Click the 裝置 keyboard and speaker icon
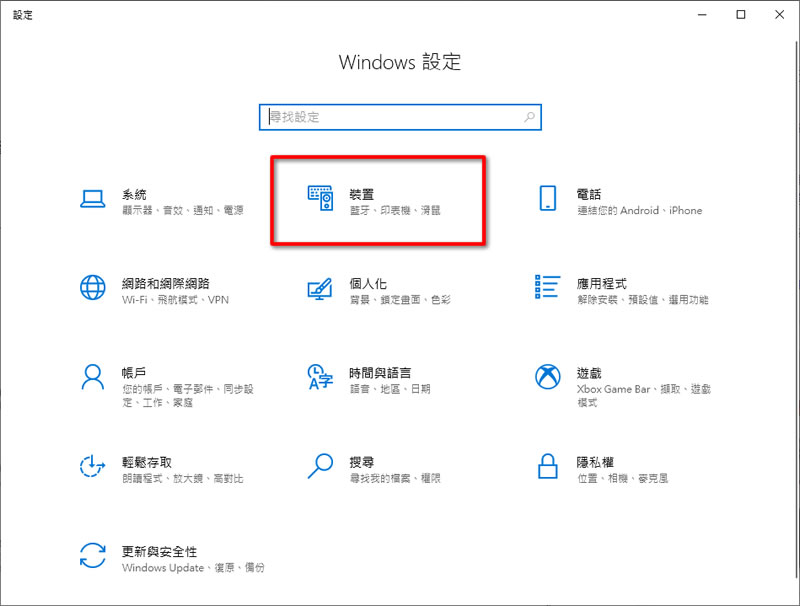 coord(320,198)
